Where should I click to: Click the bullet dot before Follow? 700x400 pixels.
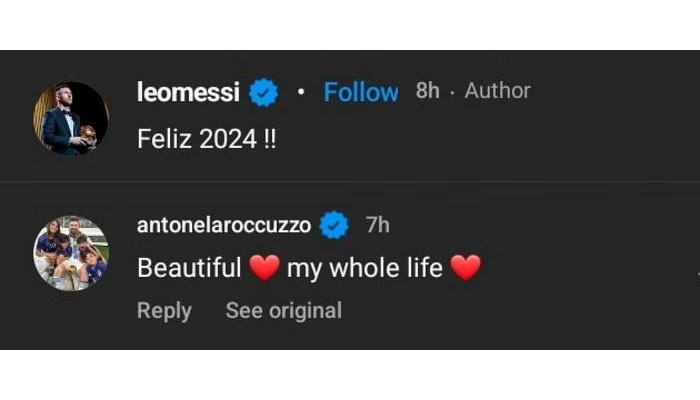click(300, 92)
